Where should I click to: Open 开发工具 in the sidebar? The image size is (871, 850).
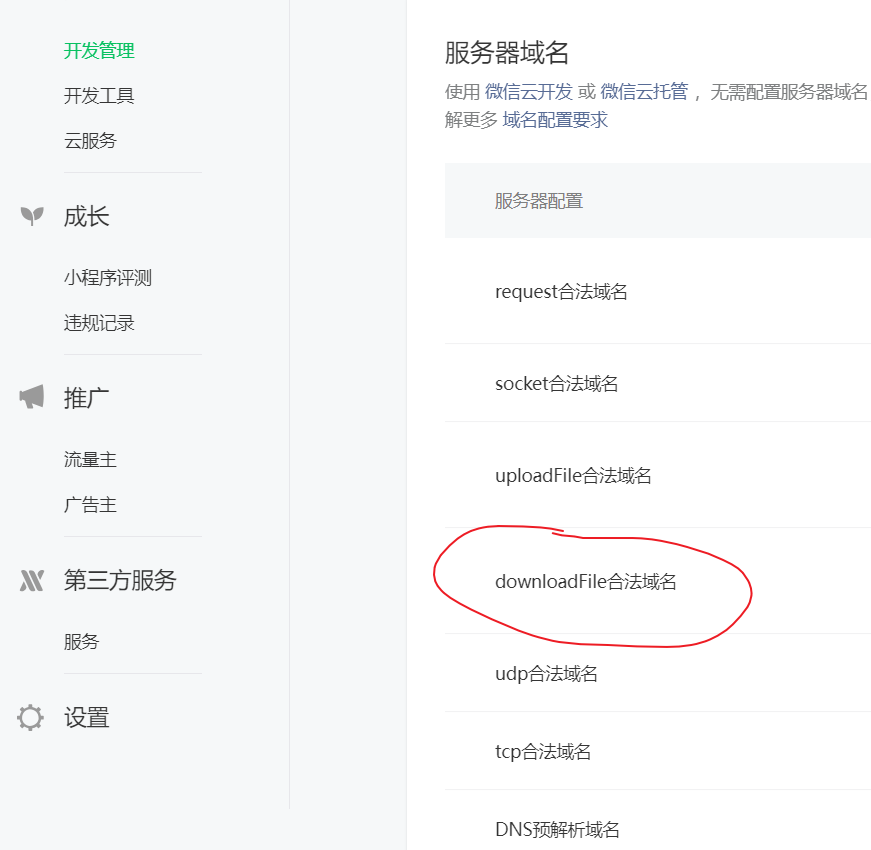(99, 96)
